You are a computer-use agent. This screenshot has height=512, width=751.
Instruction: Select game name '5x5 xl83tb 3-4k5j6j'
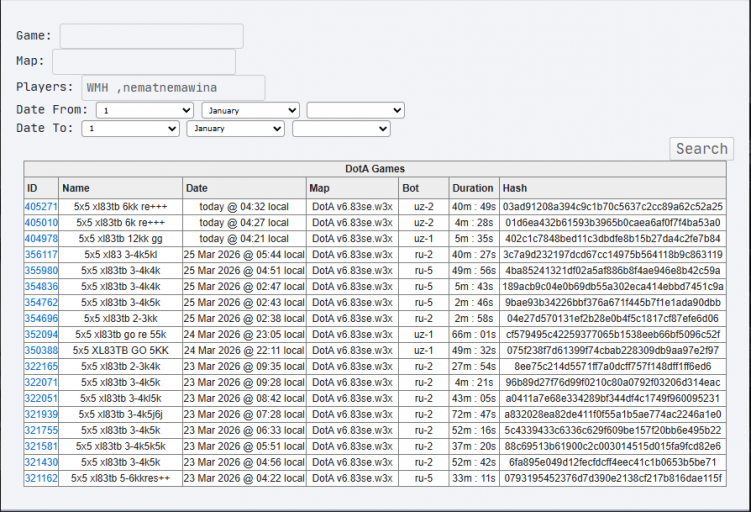pyautogui.click(x=120, y=414)
